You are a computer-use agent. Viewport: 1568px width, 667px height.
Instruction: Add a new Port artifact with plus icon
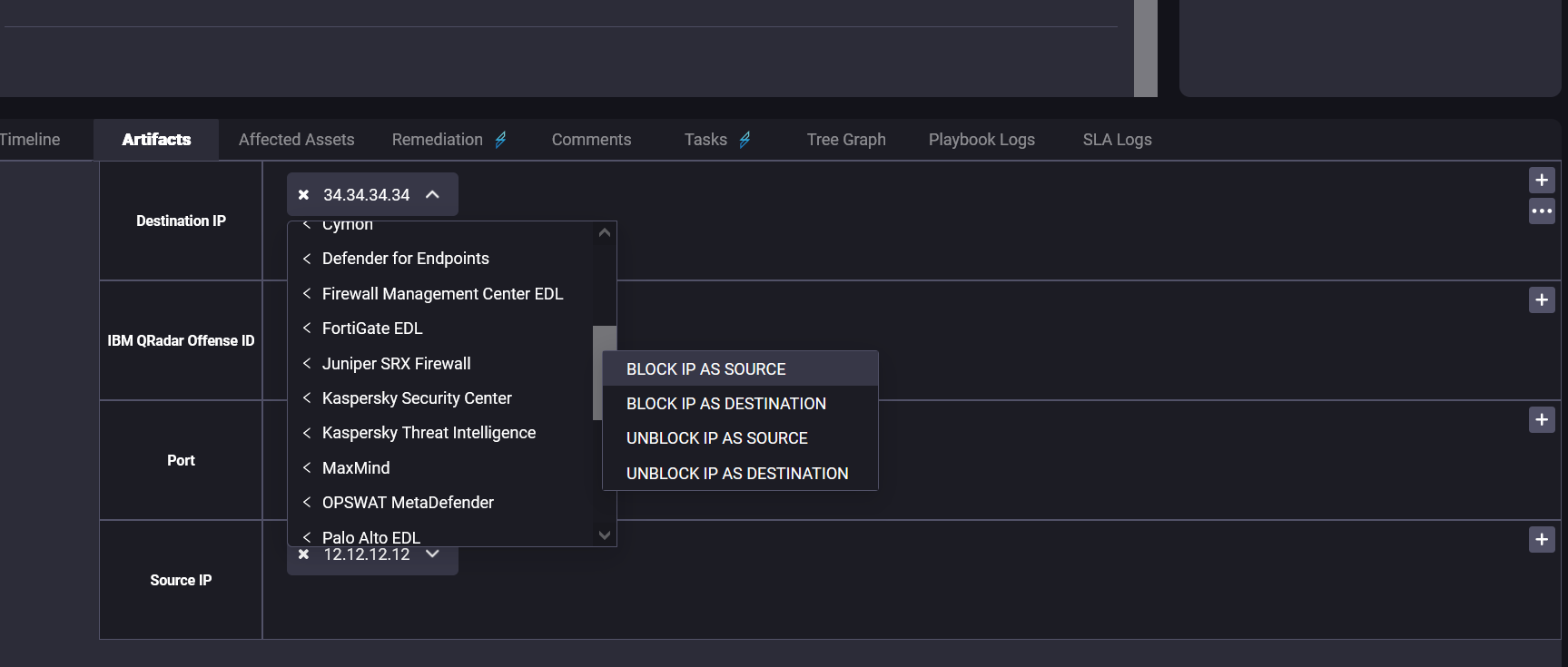(1542, 419)
